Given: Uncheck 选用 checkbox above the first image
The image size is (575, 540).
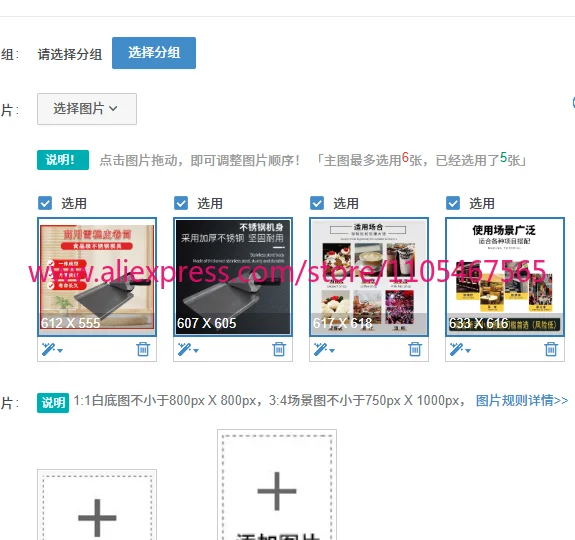Looking at the screenshot, I should pos(45,203).
